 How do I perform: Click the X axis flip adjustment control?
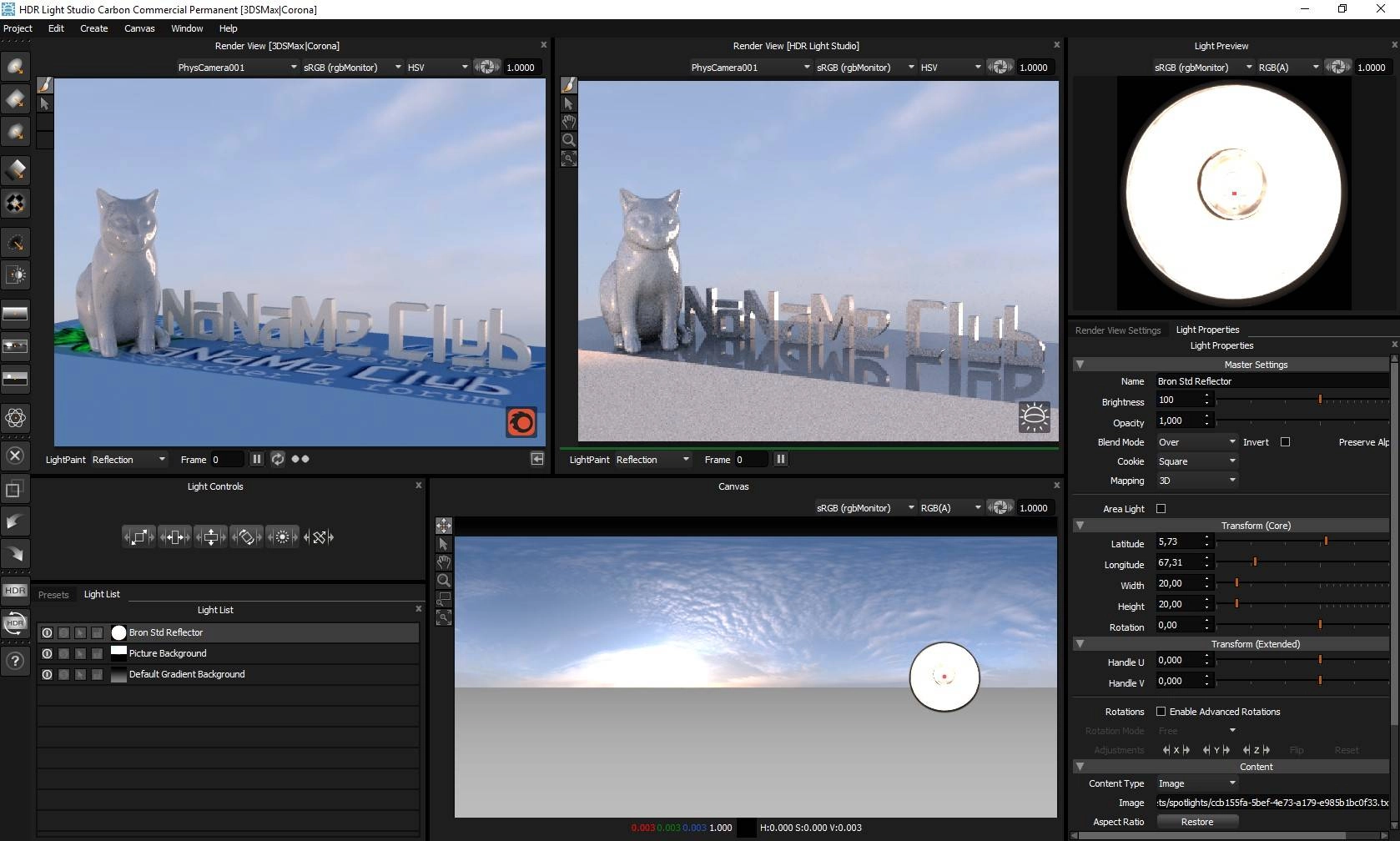tap(1176, 750)
